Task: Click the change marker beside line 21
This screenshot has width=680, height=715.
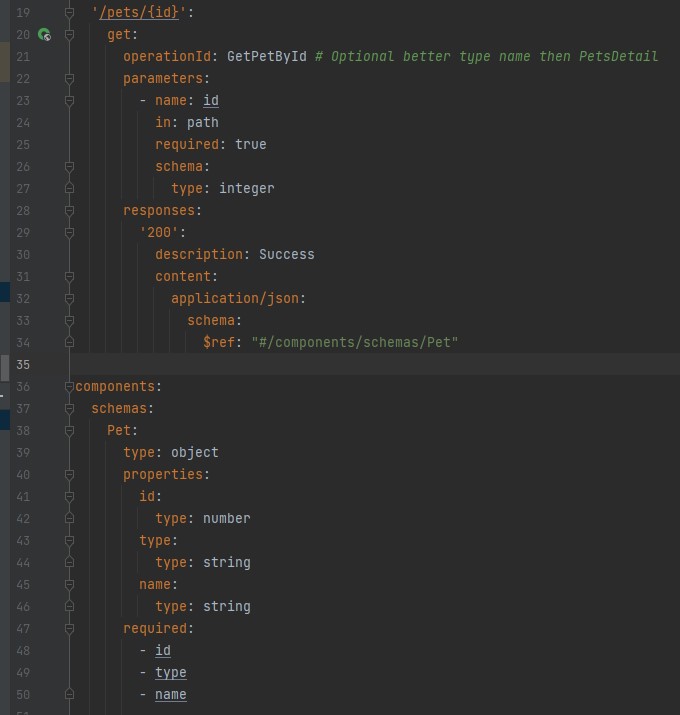Action: pyautogui.click(x=5, y=62)
